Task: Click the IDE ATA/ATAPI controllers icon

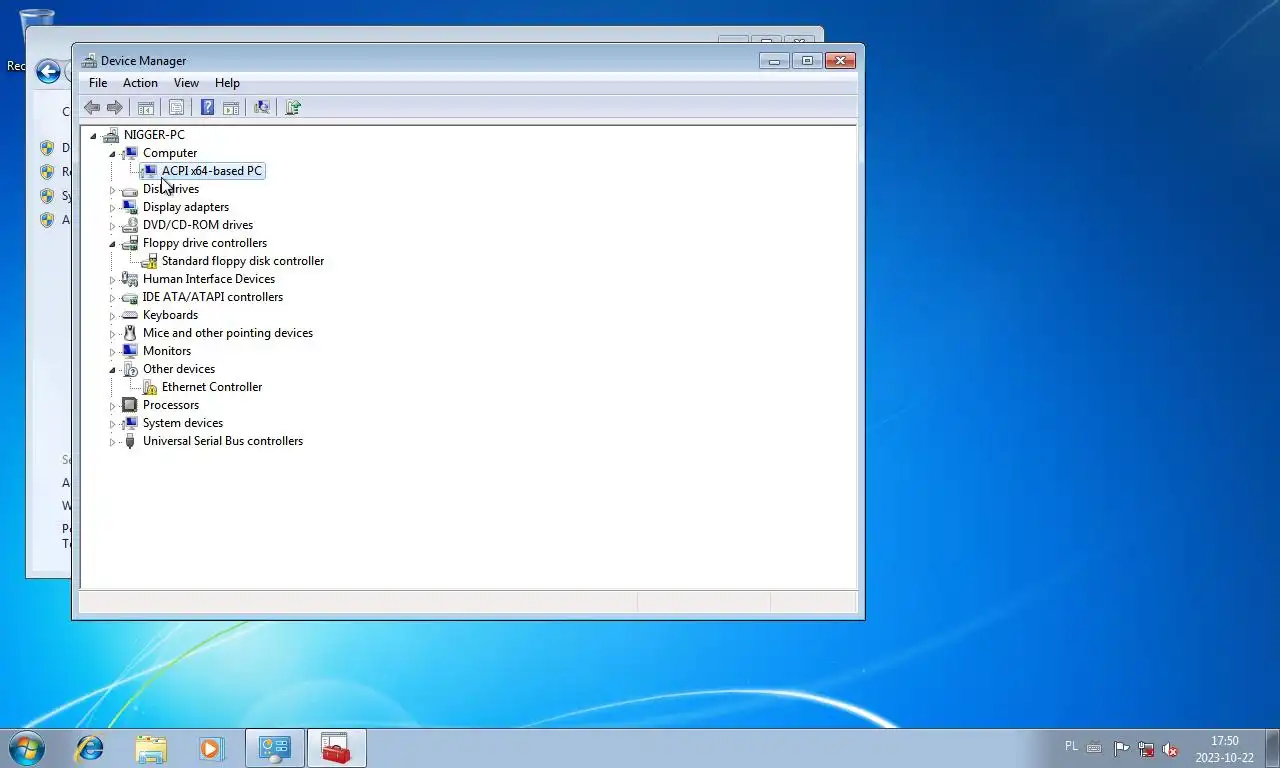Action: pyautogui.click(x=129, y=297)
